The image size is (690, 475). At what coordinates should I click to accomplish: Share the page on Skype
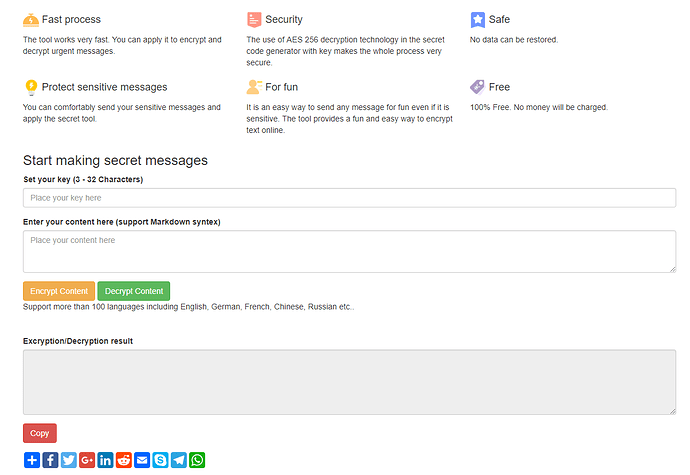tap(161, 460)
